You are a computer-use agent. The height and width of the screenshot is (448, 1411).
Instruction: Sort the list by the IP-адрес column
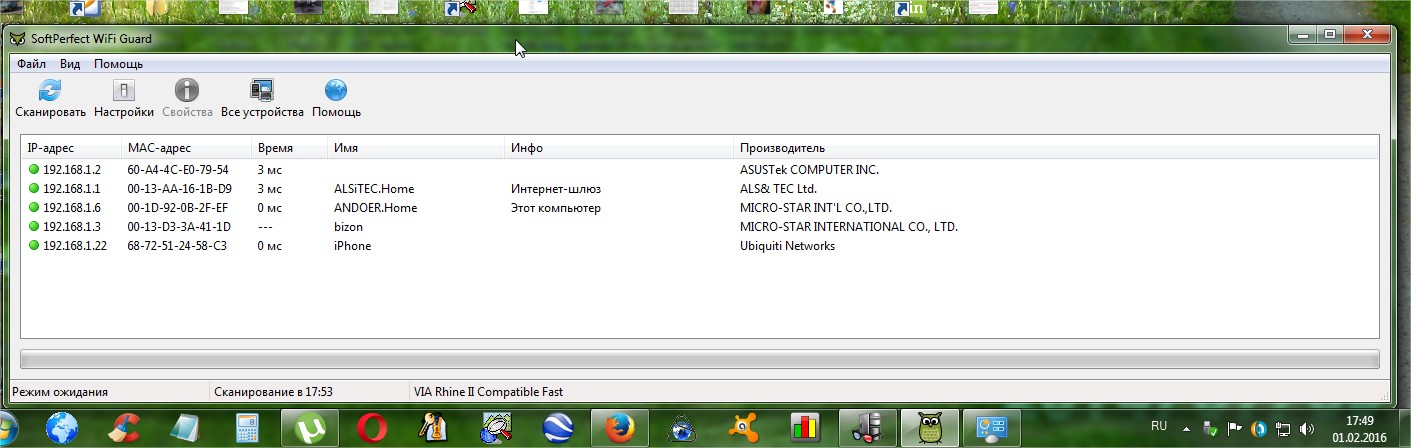pos(71,147)
